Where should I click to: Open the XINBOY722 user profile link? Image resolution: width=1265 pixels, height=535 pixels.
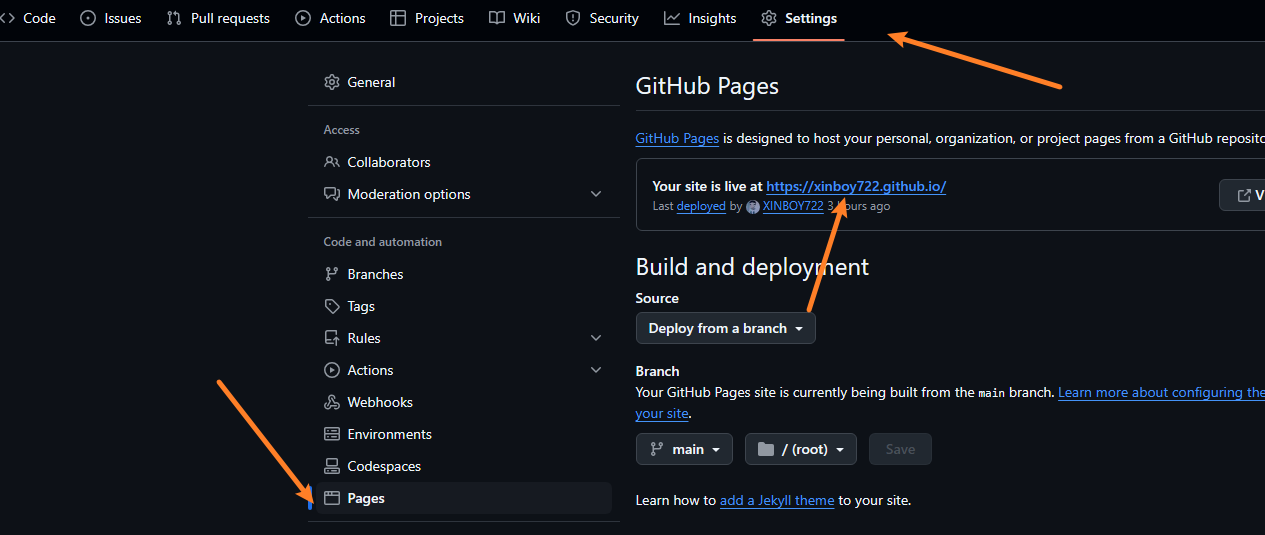click(x=793, y=206)
